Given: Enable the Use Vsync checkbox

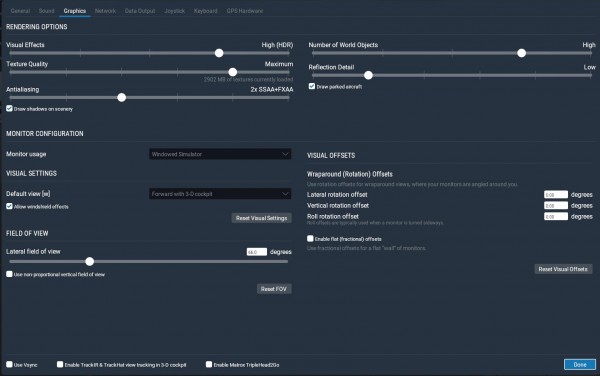Looking at the screenshot, I should 9,365.
